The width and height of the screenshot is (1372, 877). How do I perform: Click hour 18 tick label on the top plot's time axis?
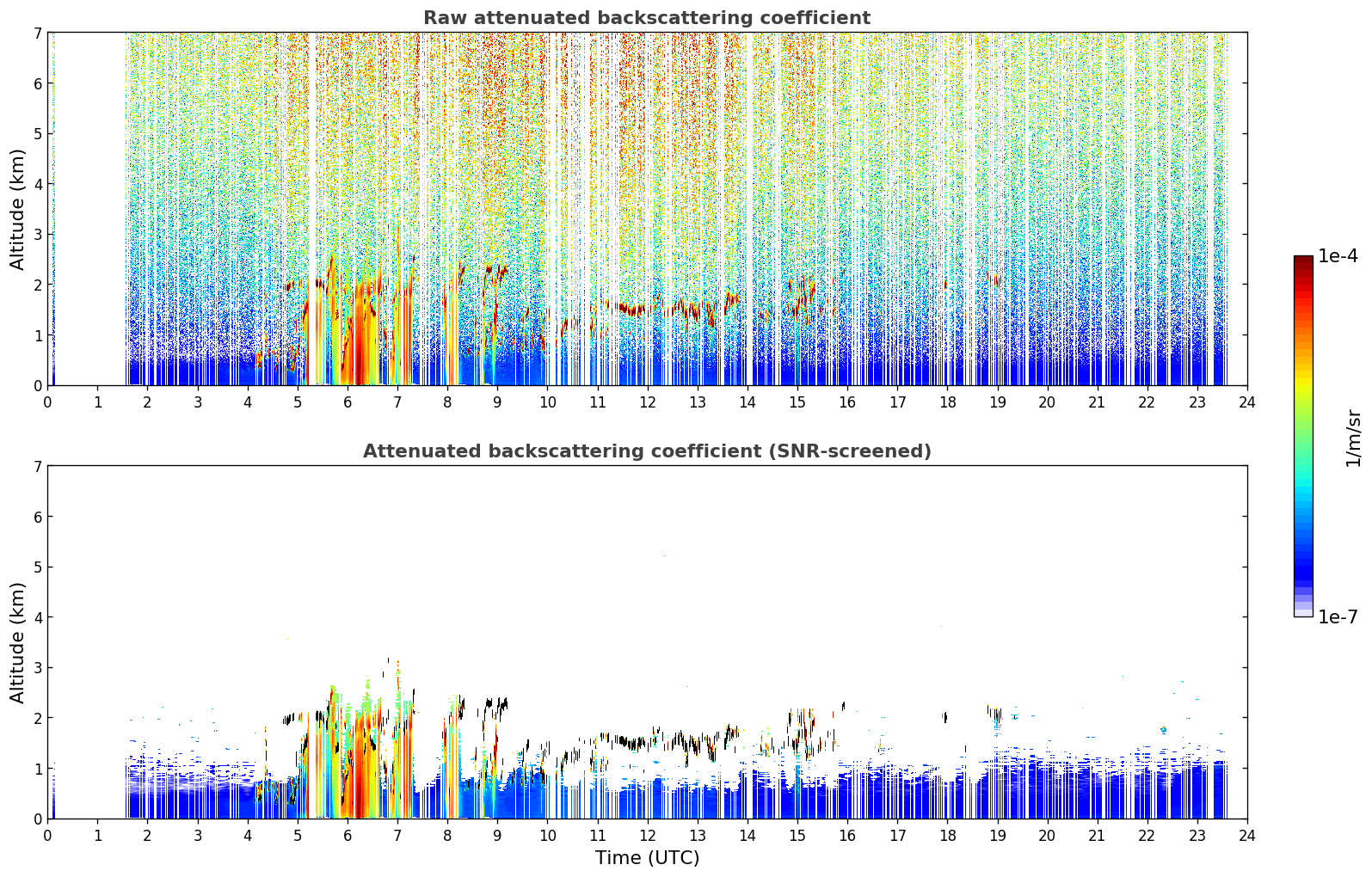[947, 402]
